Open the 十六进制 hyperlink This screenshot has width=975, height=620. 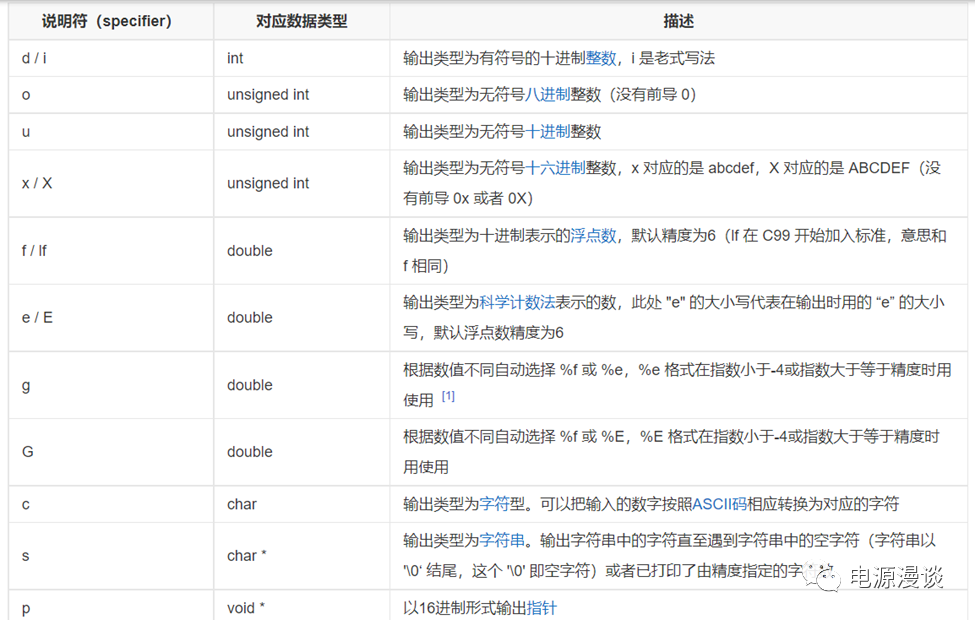(556, 168)
